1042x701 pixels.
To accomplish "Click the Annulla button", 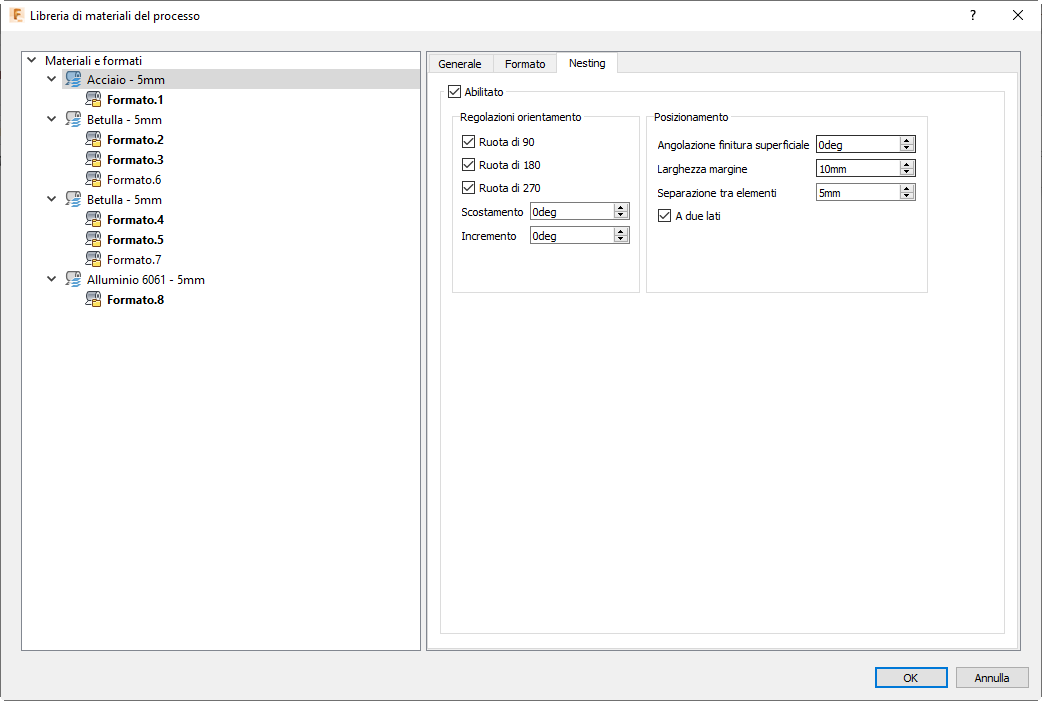I will pos(991,677).
